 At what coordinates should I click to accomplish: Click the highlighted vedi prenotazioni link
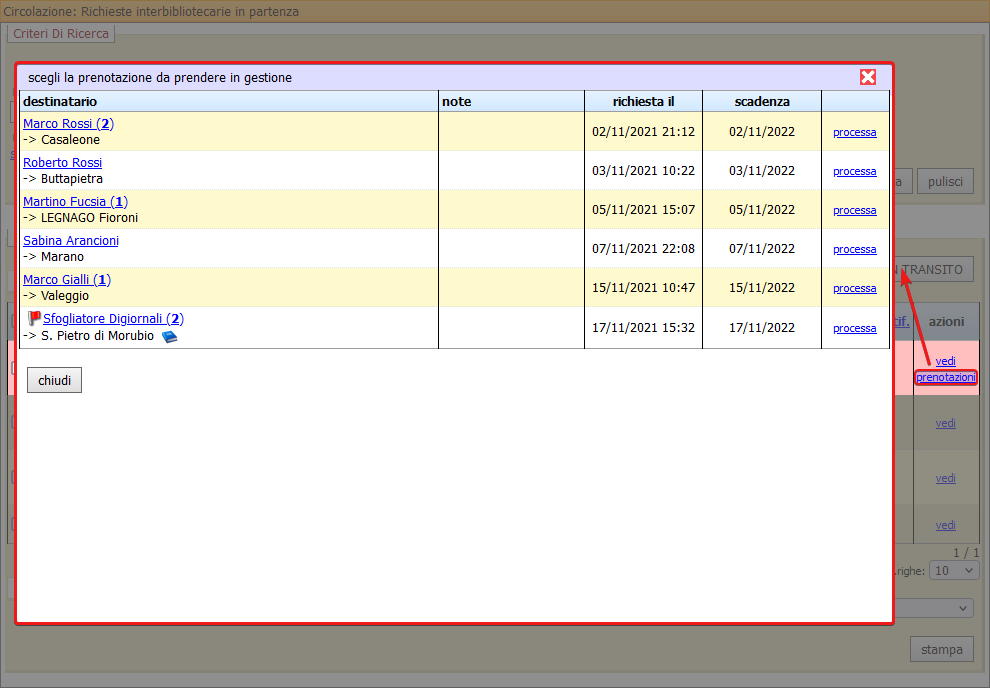pyautogui.click(x=945, y=369)
